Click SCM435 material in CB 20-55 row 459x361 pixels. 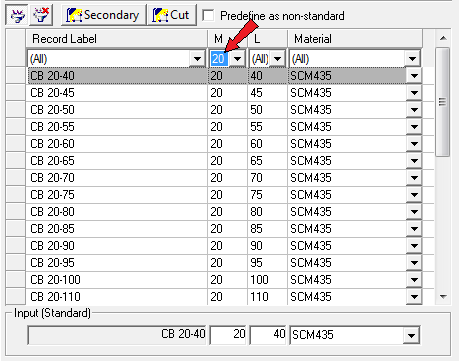(311, 127)
